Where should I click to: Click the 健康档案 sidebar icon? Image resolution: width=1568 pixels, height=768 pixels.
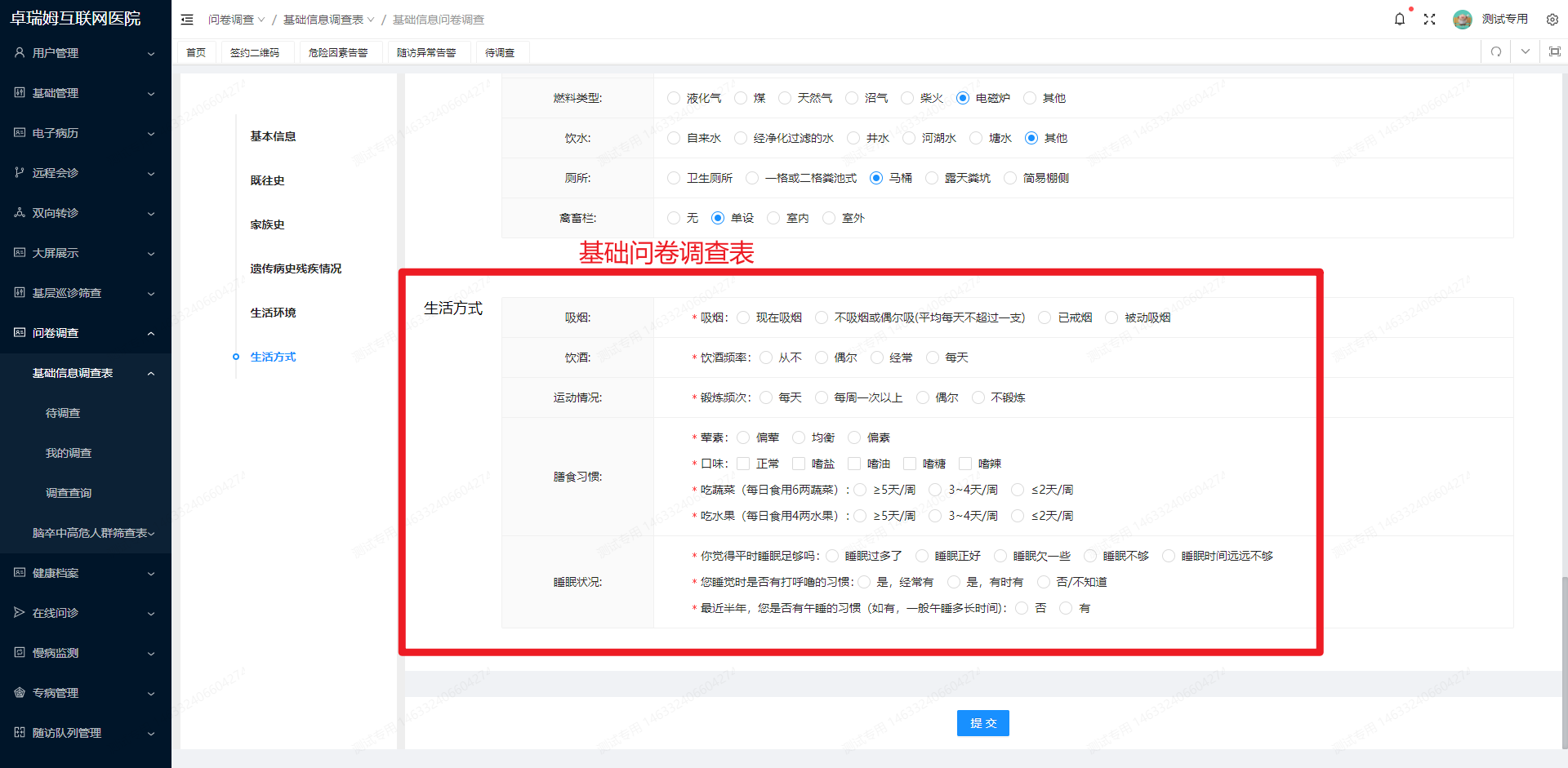coord(20,572)
